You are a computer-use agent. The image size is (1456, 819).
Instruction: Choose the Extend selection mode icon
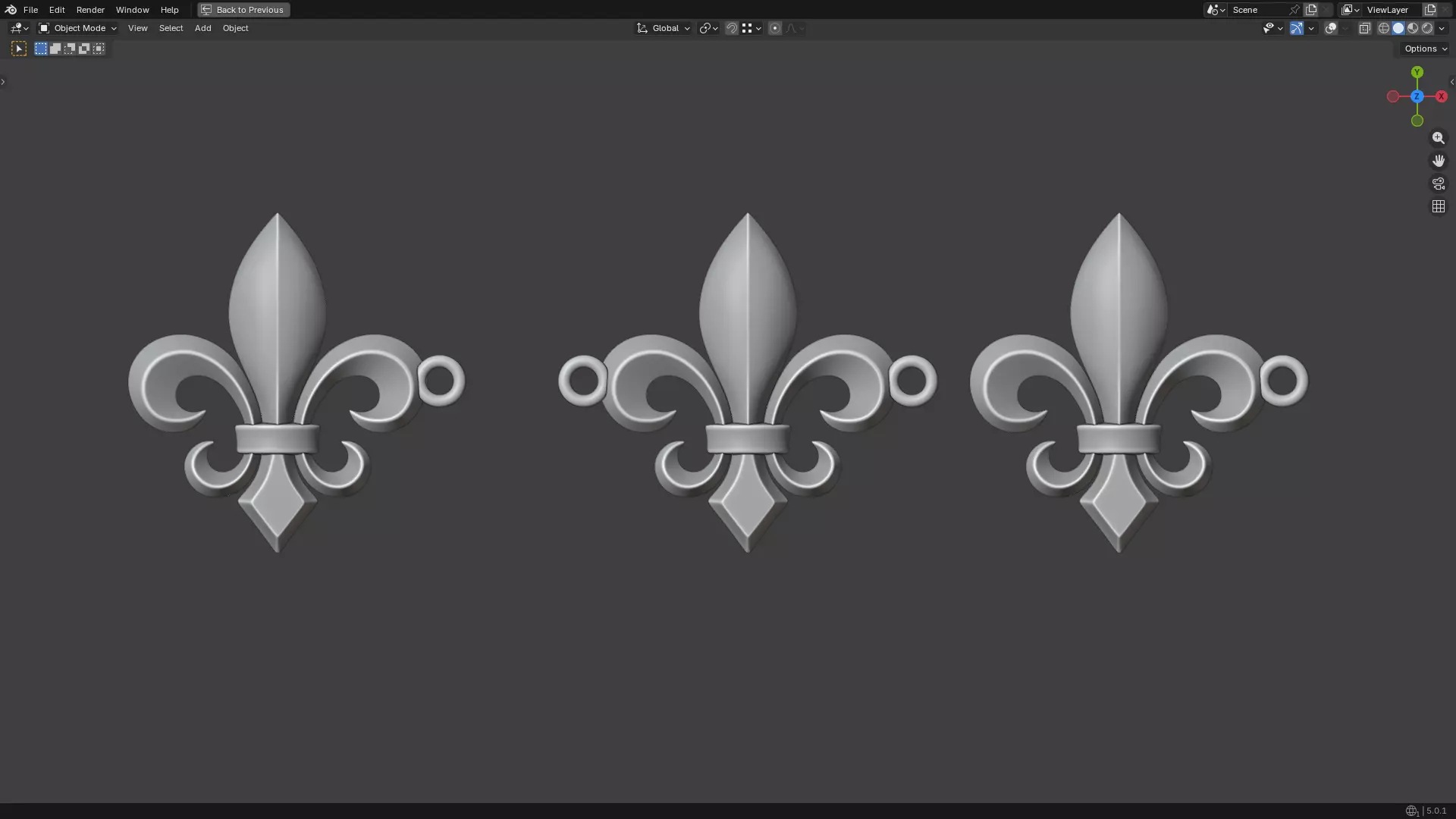click(55, 49)
